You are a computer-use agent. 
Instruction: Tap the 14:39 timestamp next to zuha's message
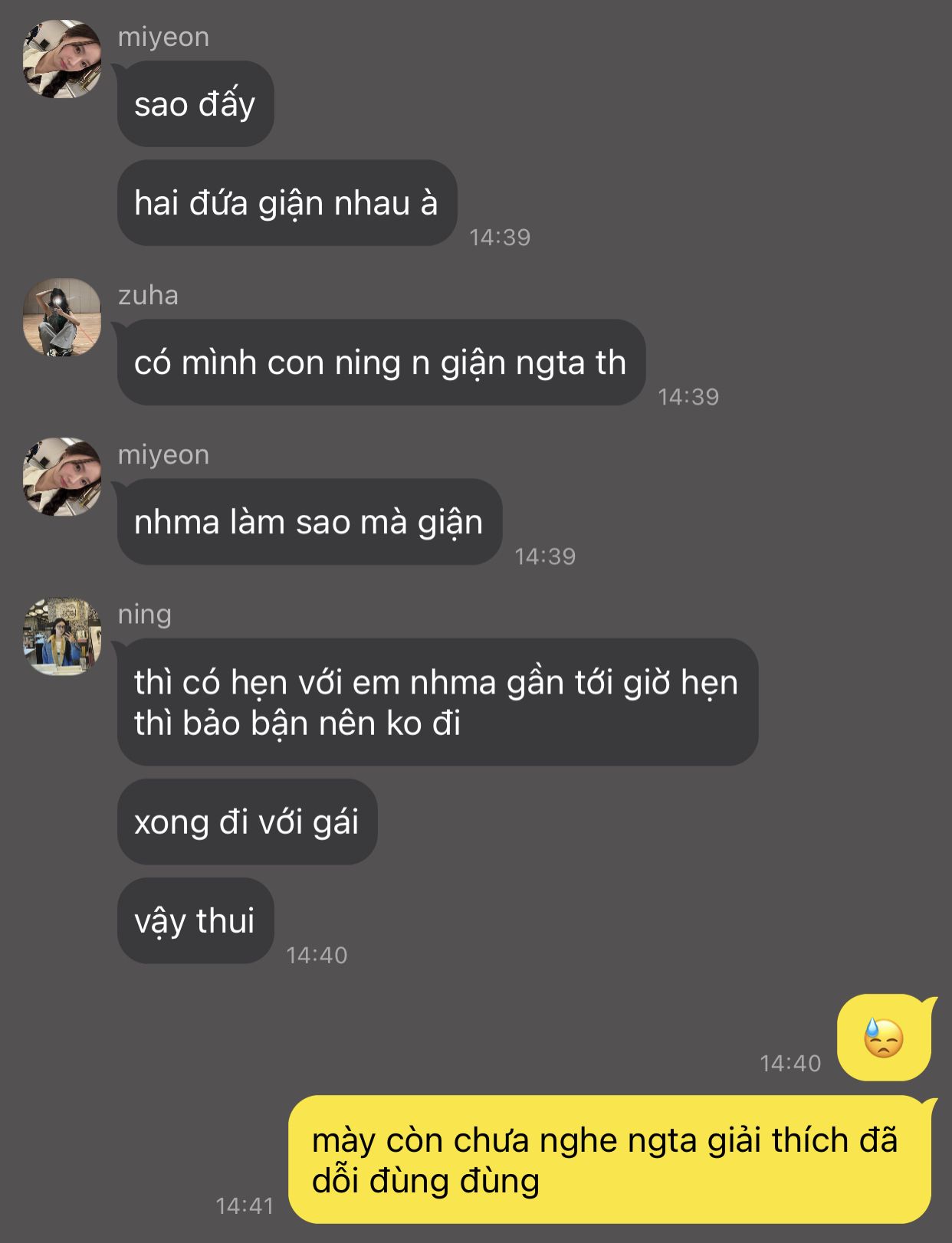[688, 396]
